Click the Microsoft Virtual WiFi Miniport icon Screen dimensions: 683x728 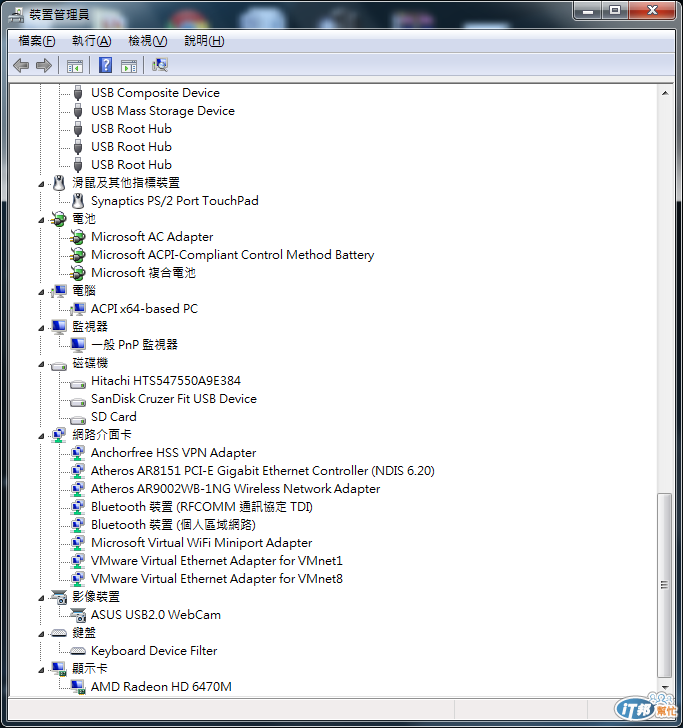[78, 543]
